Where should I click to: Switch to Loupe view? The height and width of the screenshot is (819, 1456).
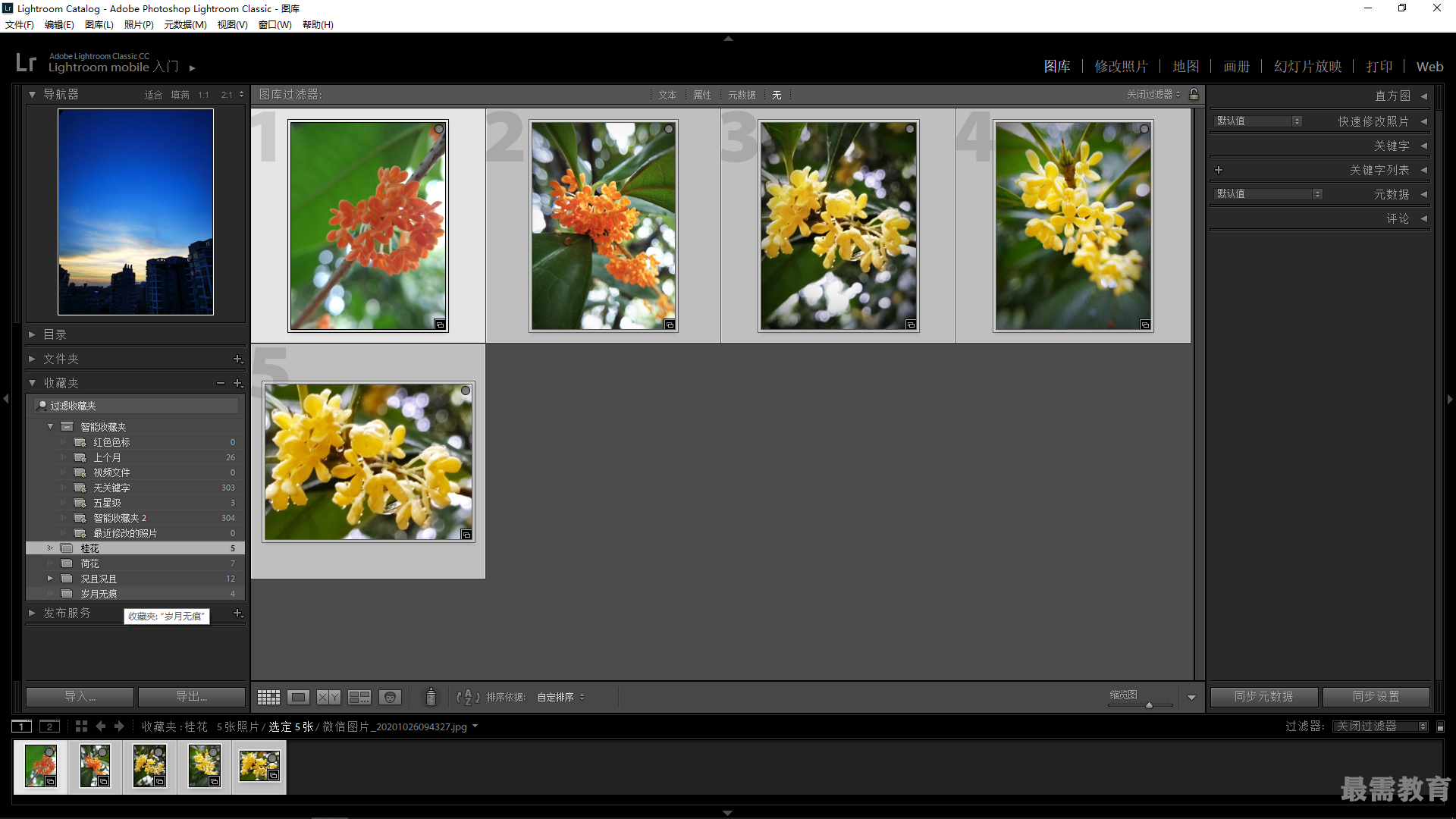(x=298, y=697)
